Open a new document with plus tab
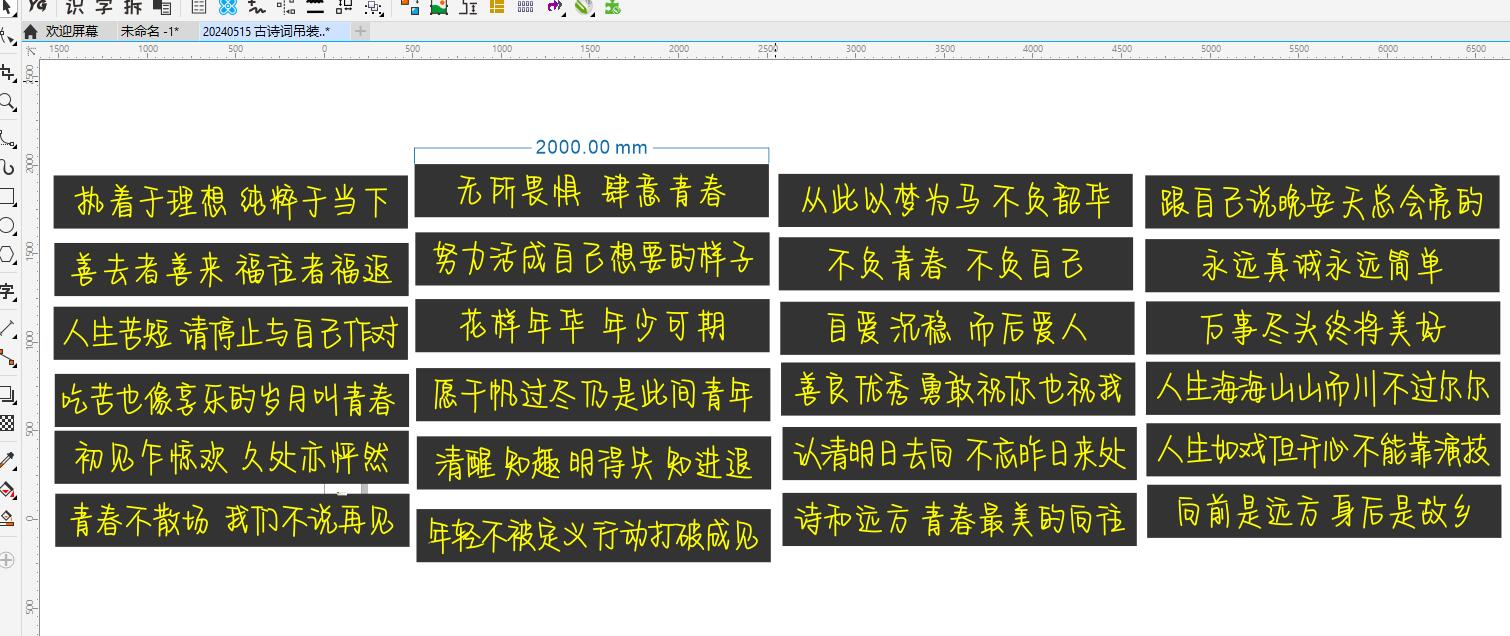This screenshot has width=1510, height=636. coord(361,31)
